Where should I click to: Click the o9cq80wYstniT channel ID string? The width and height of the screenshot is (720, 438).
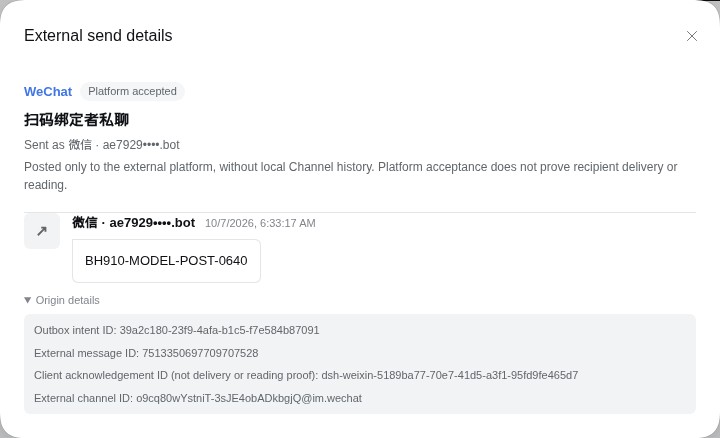tap(249, 398)
